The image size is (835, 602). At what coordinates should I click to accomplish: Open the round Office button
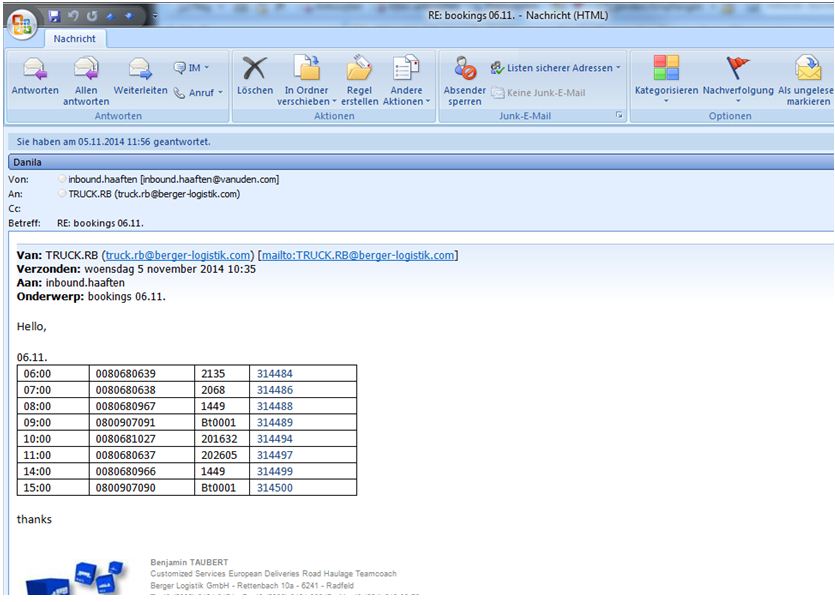[22, 24]
